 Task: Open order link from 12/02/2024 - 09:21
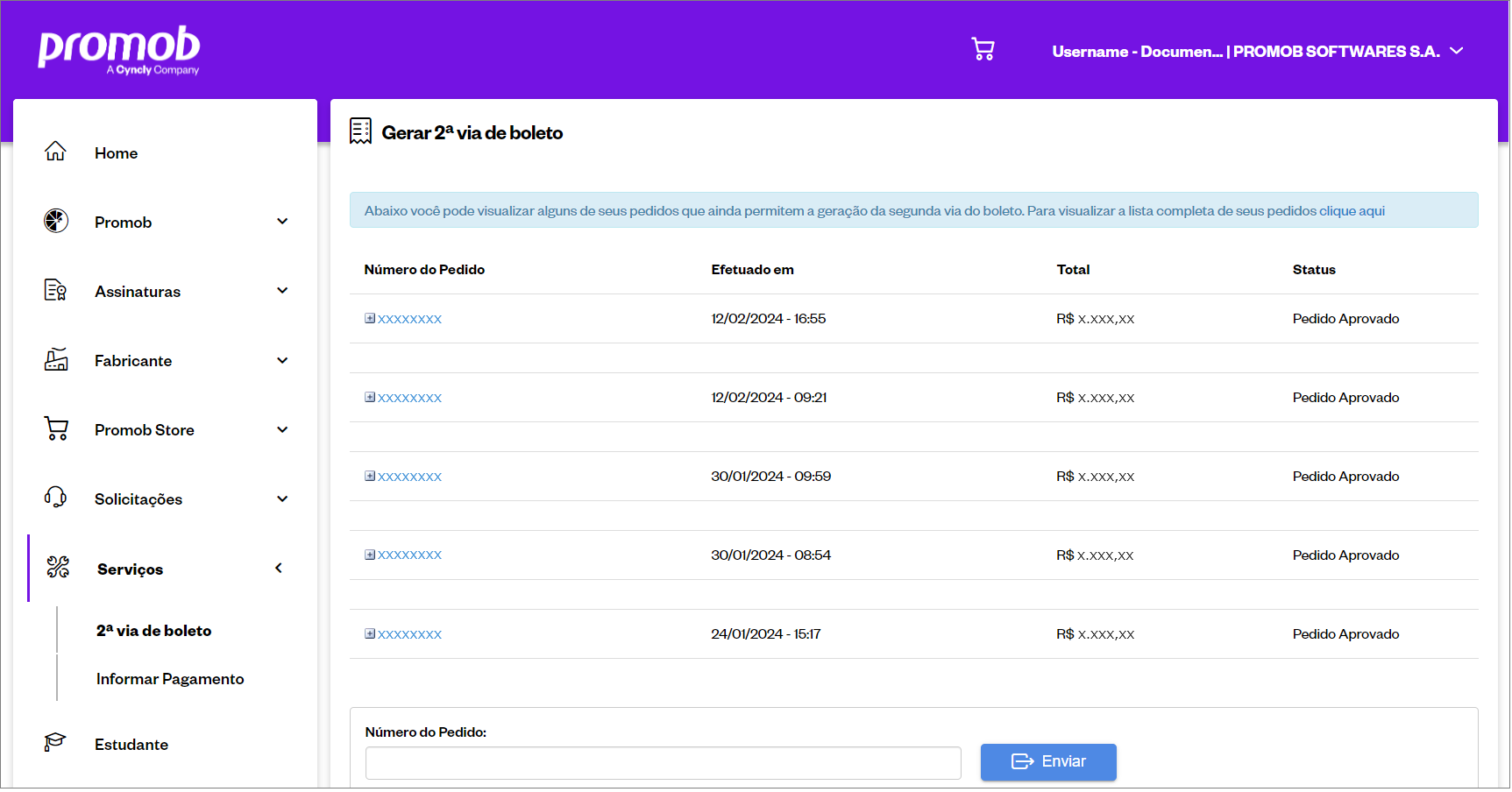tap(409, 398)
